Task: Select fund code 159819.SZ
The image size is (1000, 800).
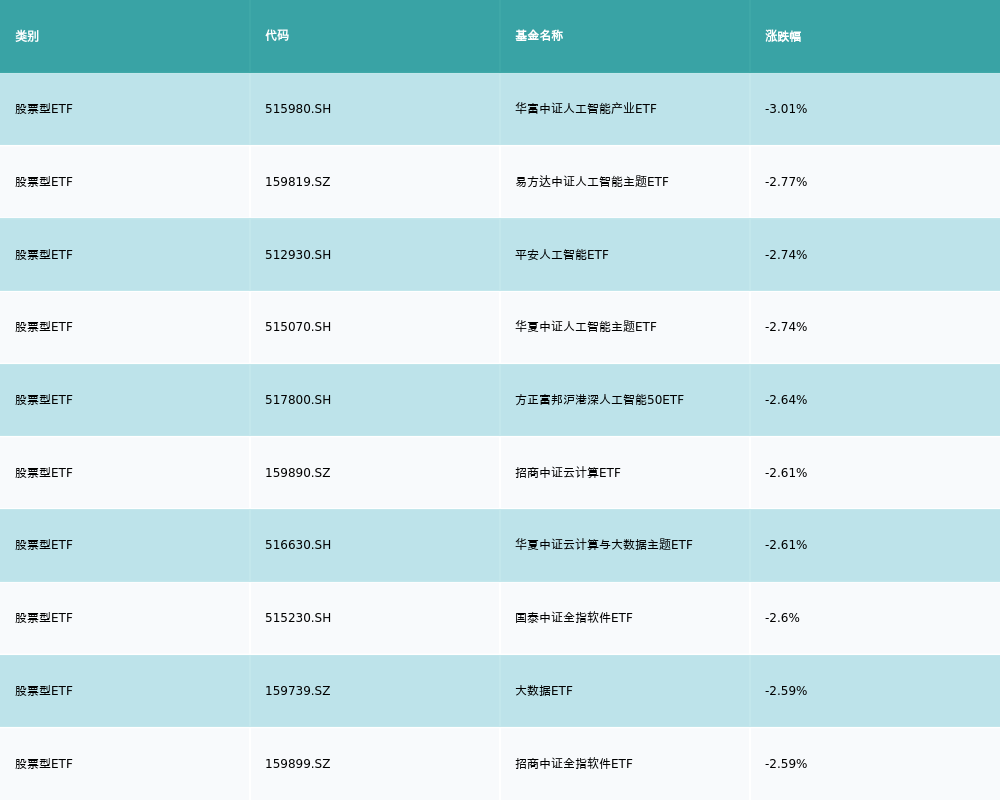Action: tap(298, 182)
